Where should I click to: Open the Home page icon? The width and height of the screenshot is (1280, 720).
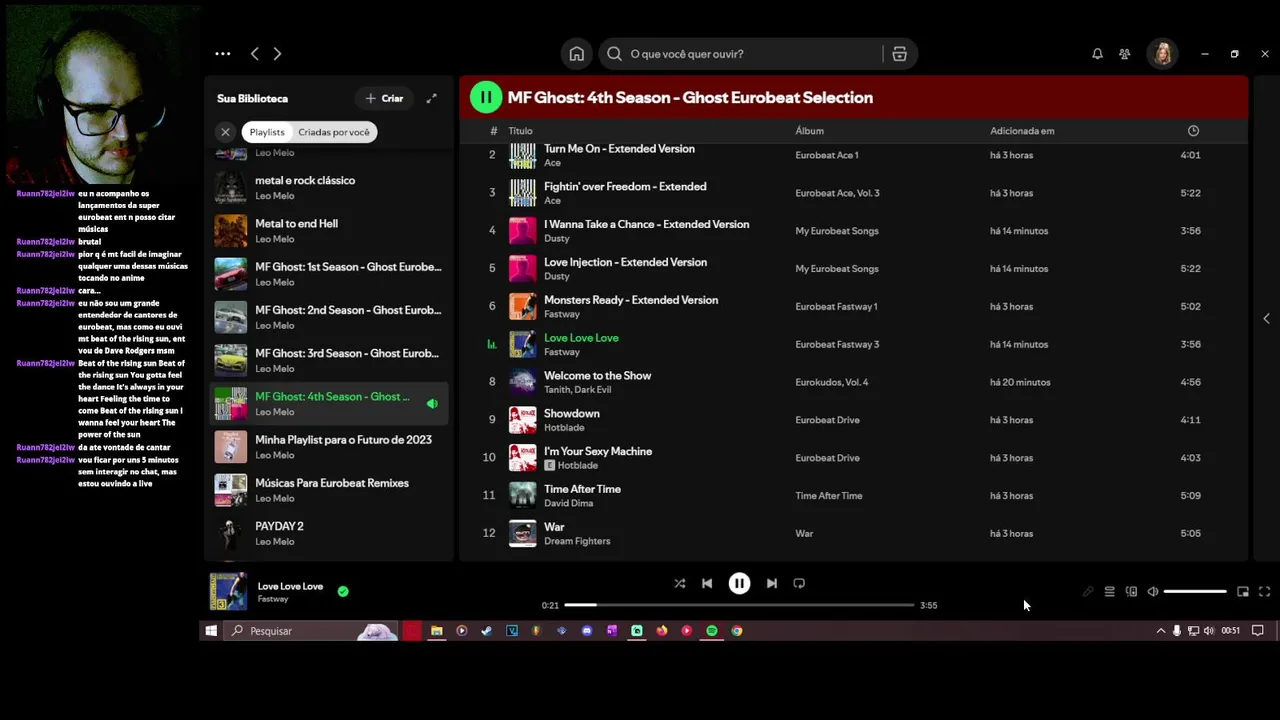(577, 54)
